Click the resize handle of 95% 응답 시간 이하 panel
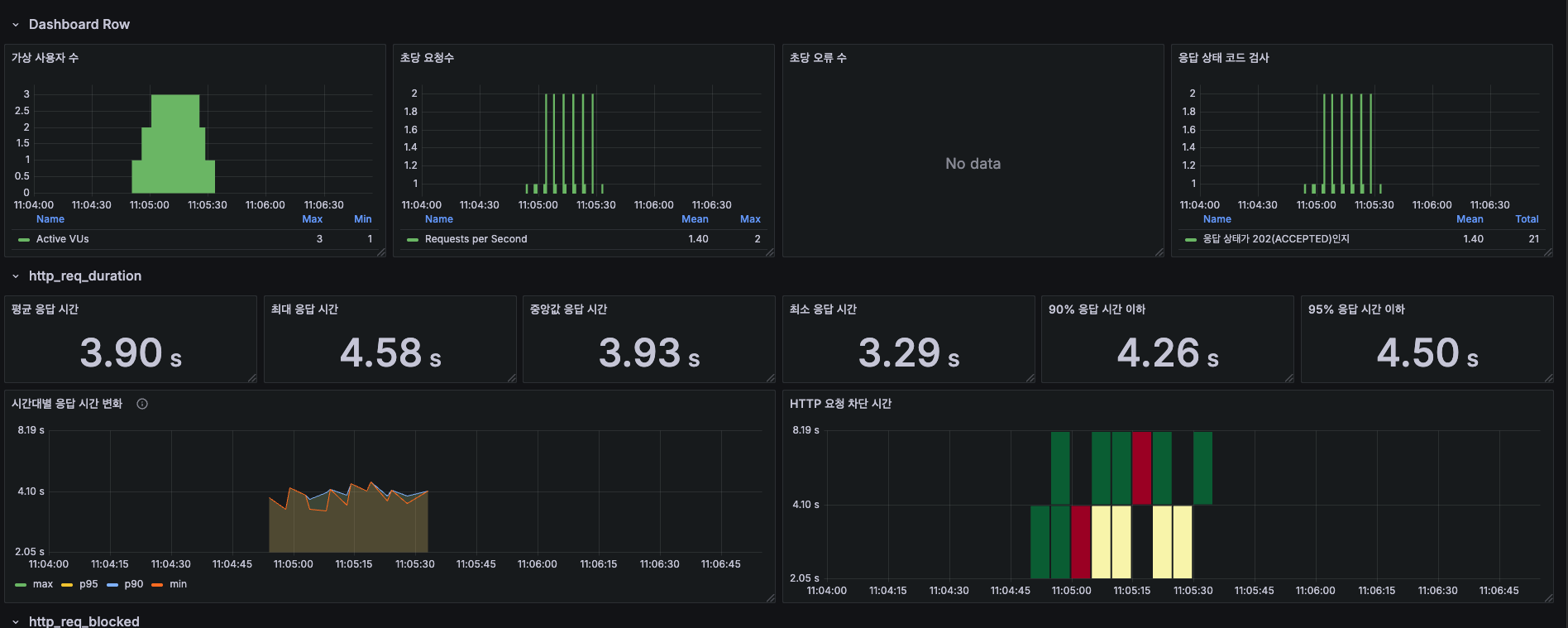This screenshot has height=628, width=1568. click(1549, 378)
